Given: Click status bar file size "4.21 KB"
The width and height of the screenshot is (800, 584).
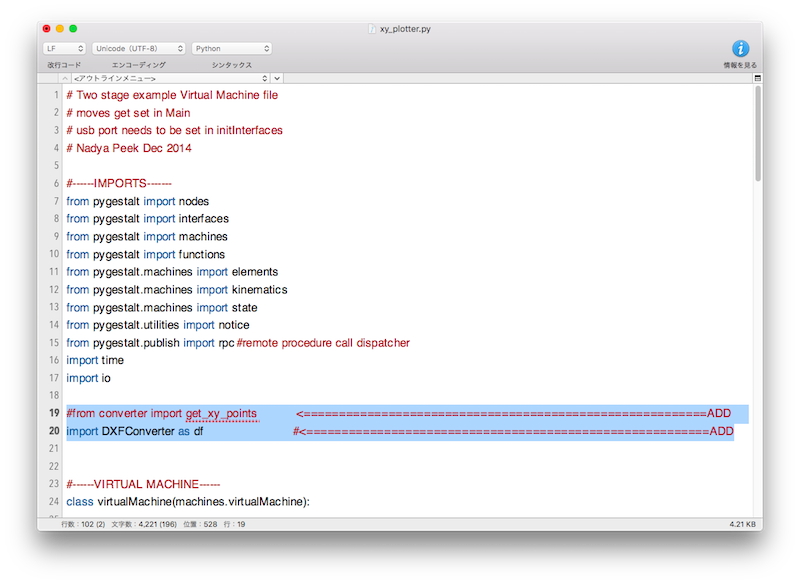Looking at the screenshot, I should click(x=742, y=524).
